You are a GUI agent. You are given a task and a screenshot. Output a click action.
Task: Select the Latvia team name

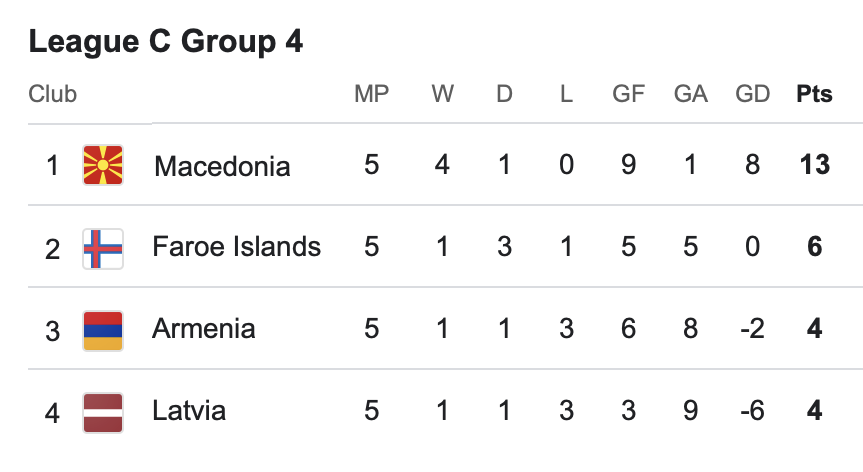[x=189, y=411]
